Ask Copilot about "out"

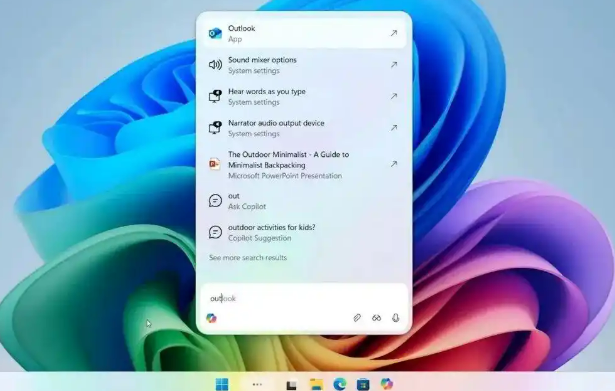[x=304, y=201]
